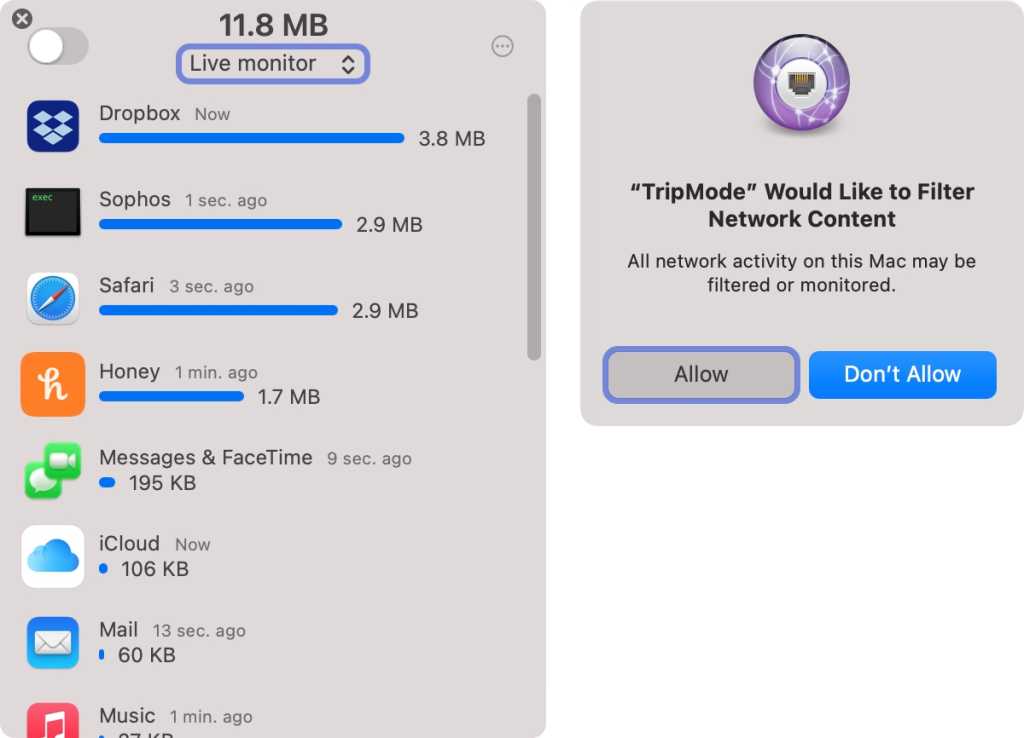Viewport: 1024px width, 738px height.
Task: Select the Honey row label
Action: [x=129, y=372]
